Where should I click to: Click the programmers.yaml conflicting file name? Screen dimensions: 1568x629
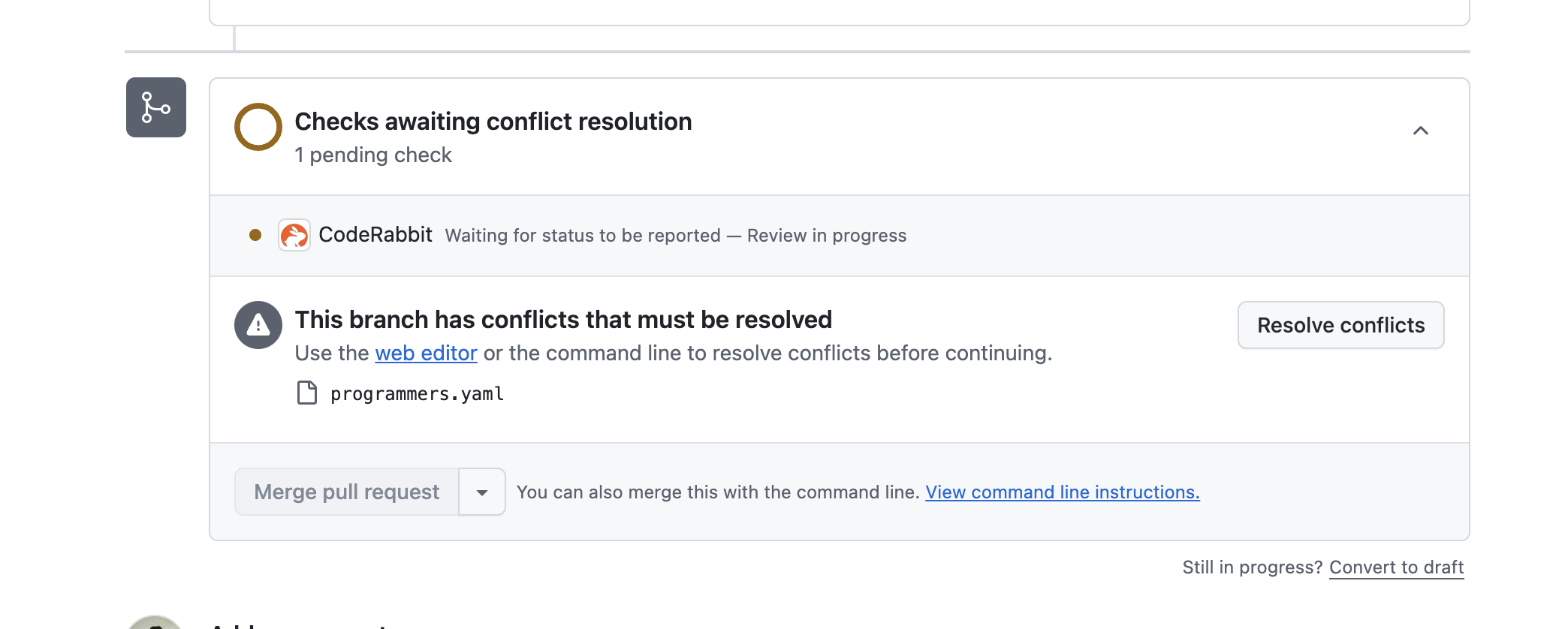(x=418, y=393)
